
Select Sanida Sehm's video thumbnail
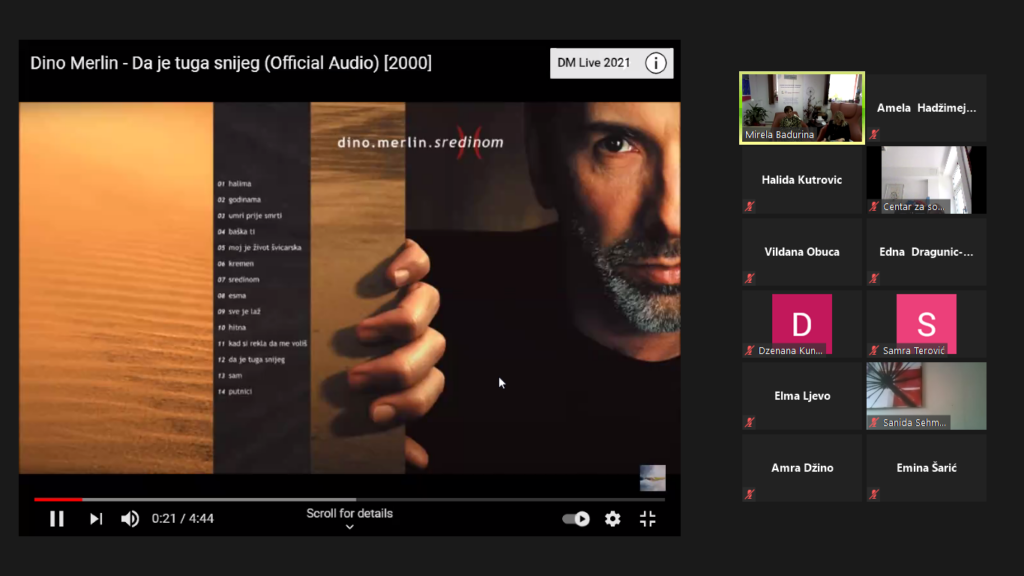(x=926, y=395)
